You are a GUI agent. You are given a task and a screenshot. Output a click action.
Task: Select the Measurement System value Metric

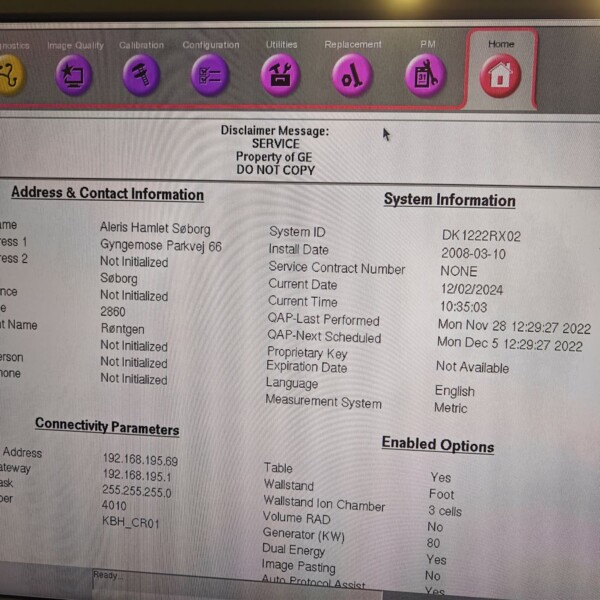451,408
